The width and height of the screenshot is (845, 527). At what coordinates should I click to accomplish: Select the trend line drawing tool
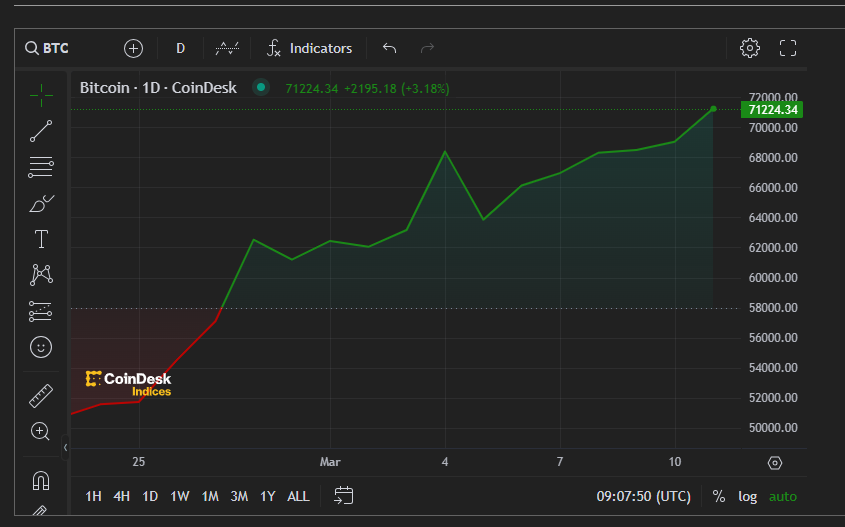(x=41, y=130)
